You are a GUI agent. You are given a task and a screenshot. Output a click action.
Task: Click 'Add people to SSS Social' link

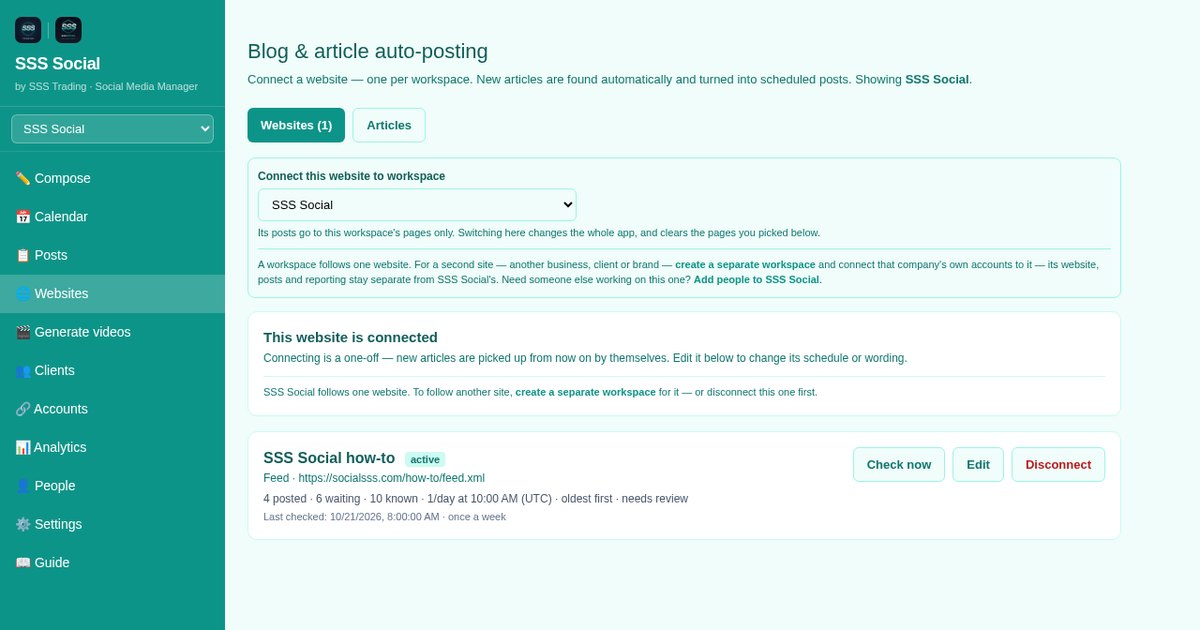point(757,280)
